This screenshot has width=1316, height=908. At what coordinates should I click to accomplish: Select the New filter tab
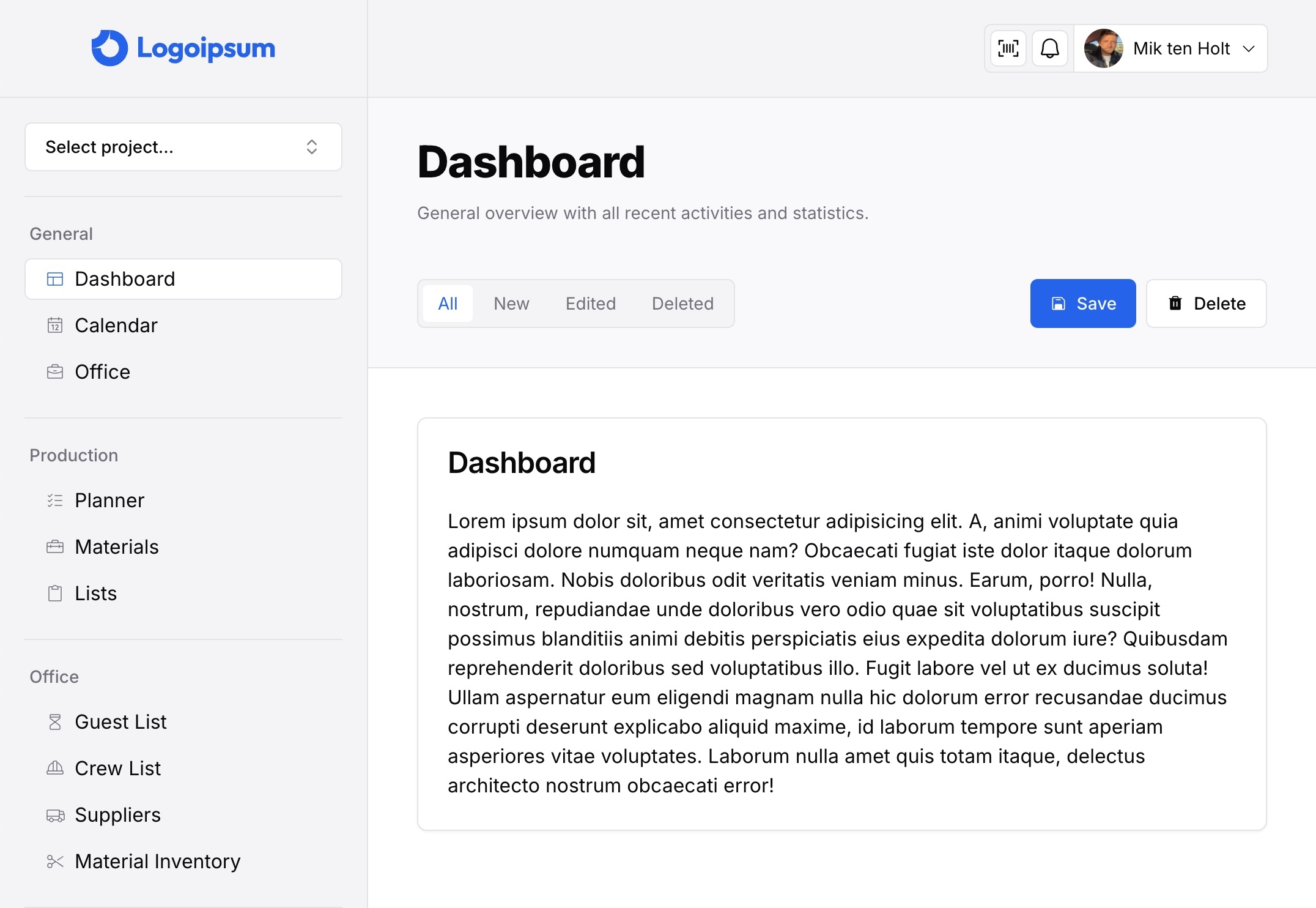pyautogui.click(x=511, y=304)
